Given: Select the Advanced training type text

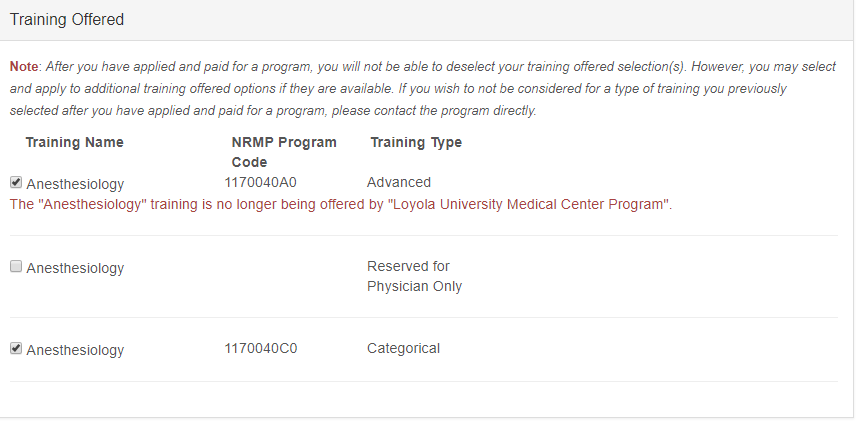Looking at the screenshot, I should pyautogui.click(x=399, y=182).
